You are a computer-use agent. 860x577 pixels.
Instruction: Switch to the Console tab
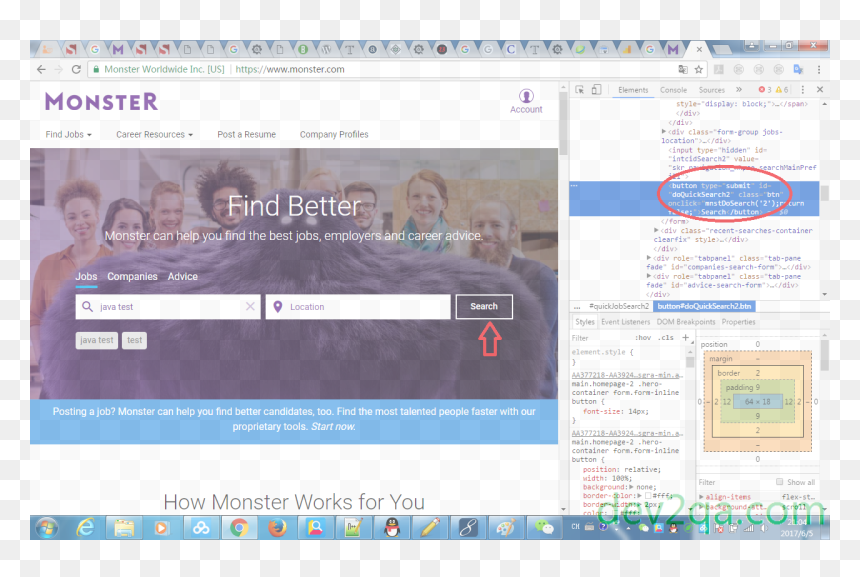pos(673,90)
